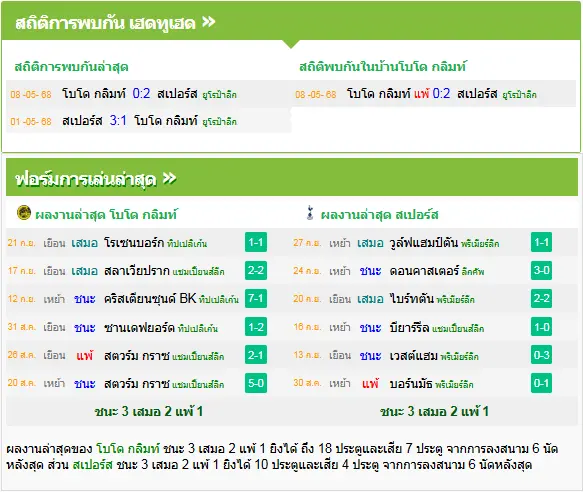Click the 21 ก.ย. date in Bodo form

tap(22, 243)
